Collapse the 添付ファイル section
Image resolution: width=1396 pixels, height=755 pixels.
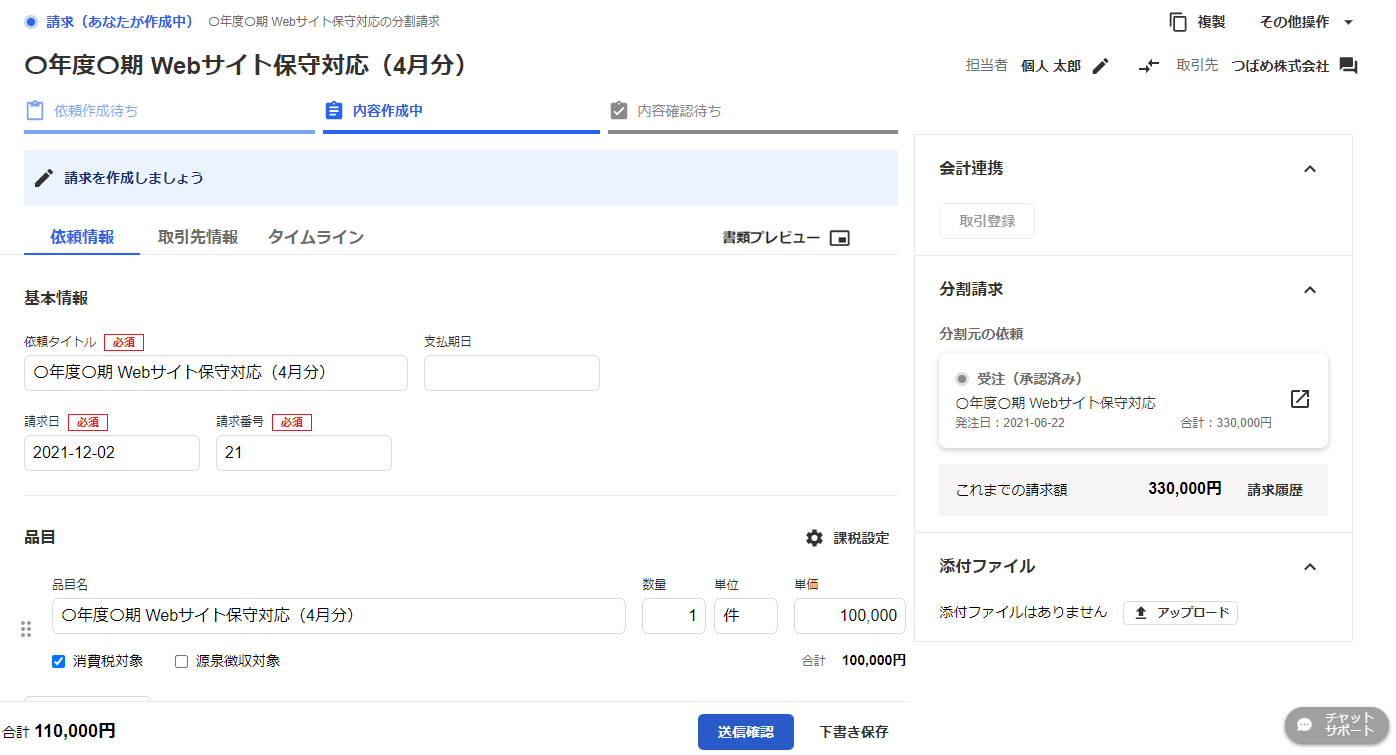1310,567
